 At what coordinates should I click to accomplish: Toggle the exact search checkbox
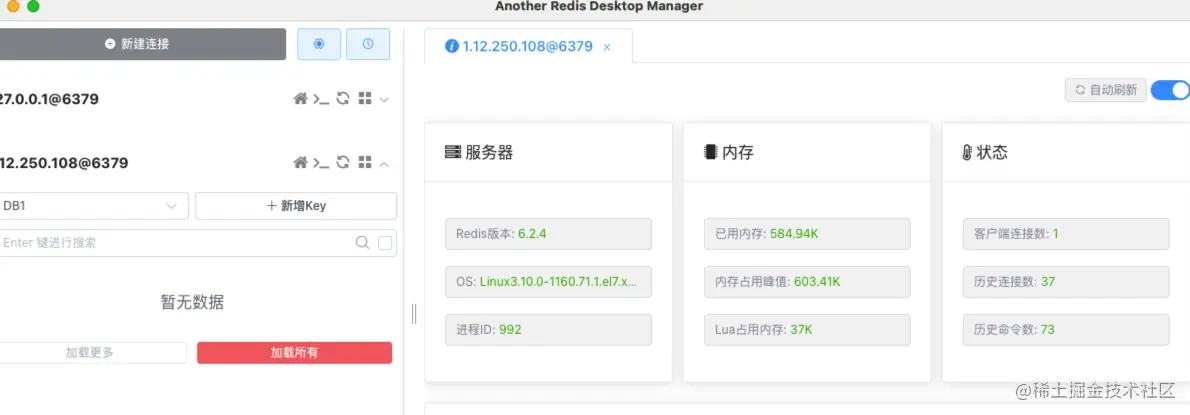coord(385,243)
